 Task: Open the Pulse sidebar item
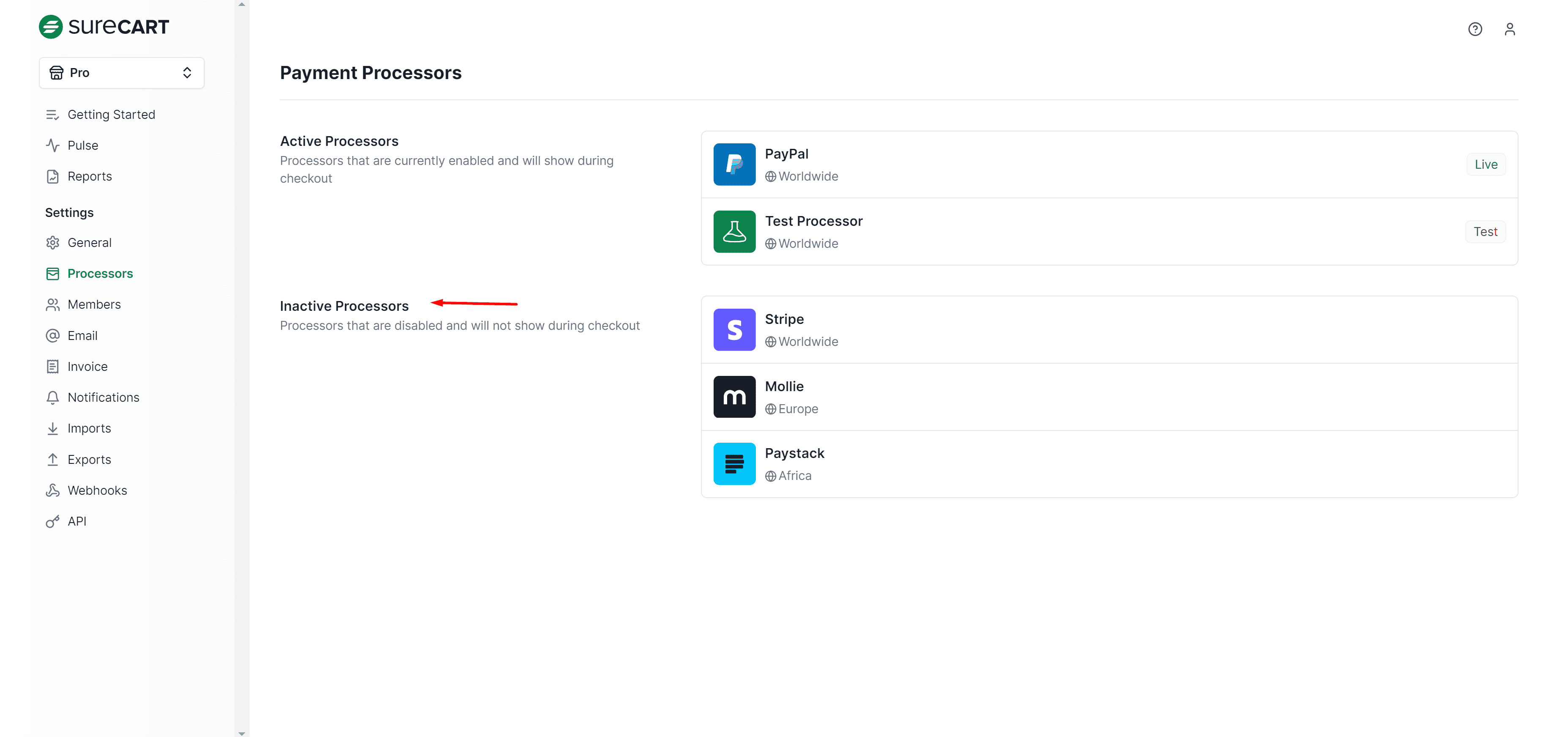[82, 145]
